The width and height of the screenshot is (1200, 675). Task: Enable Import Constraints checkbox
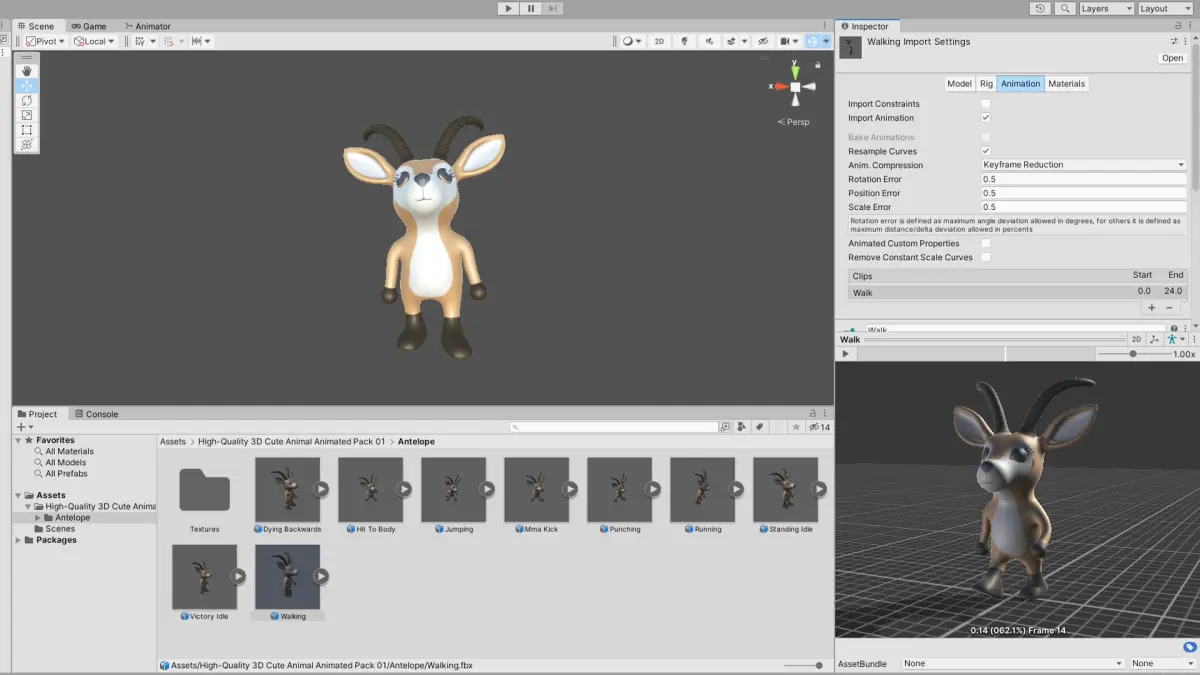(x=986, y=104)
